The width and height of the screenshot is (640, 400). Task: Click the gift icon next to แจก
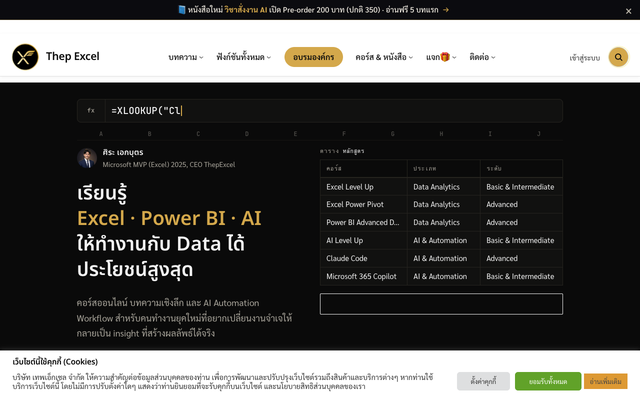pos(445,57)
